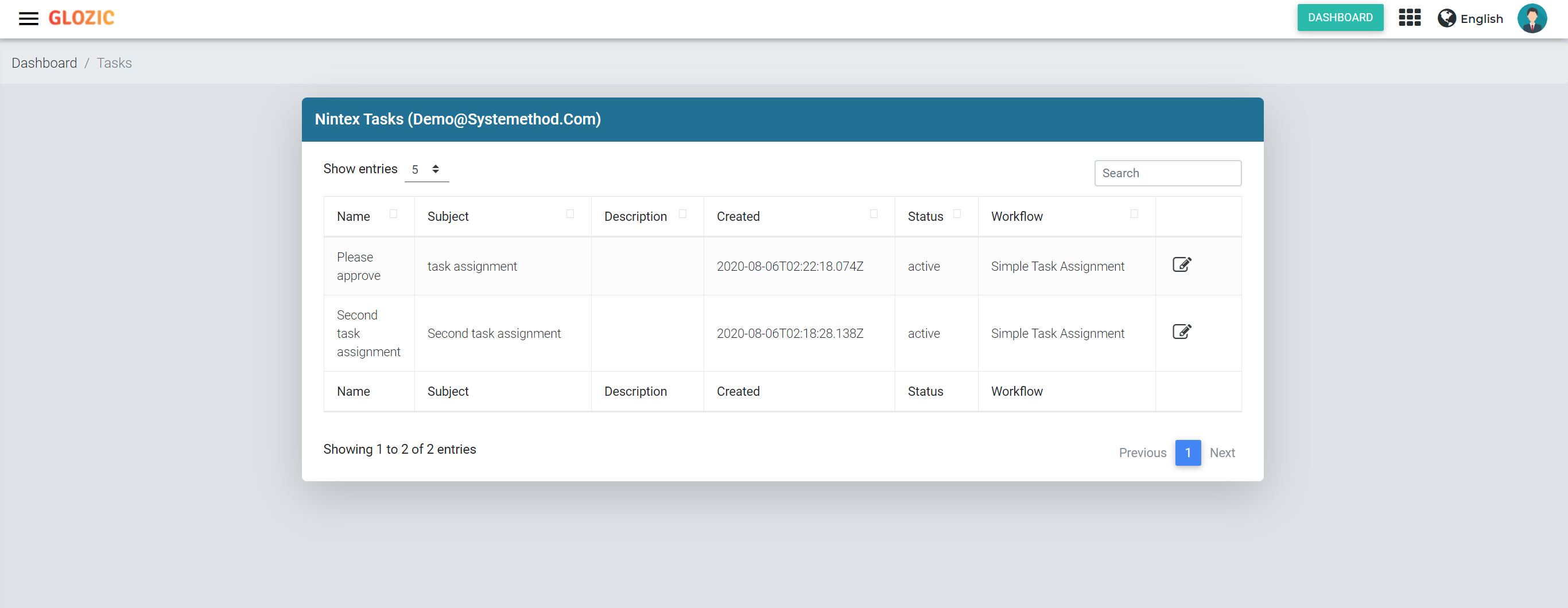Select page 1 in pagination
This screenshot has width=1568, height=608.
(x=1188, y=453)
